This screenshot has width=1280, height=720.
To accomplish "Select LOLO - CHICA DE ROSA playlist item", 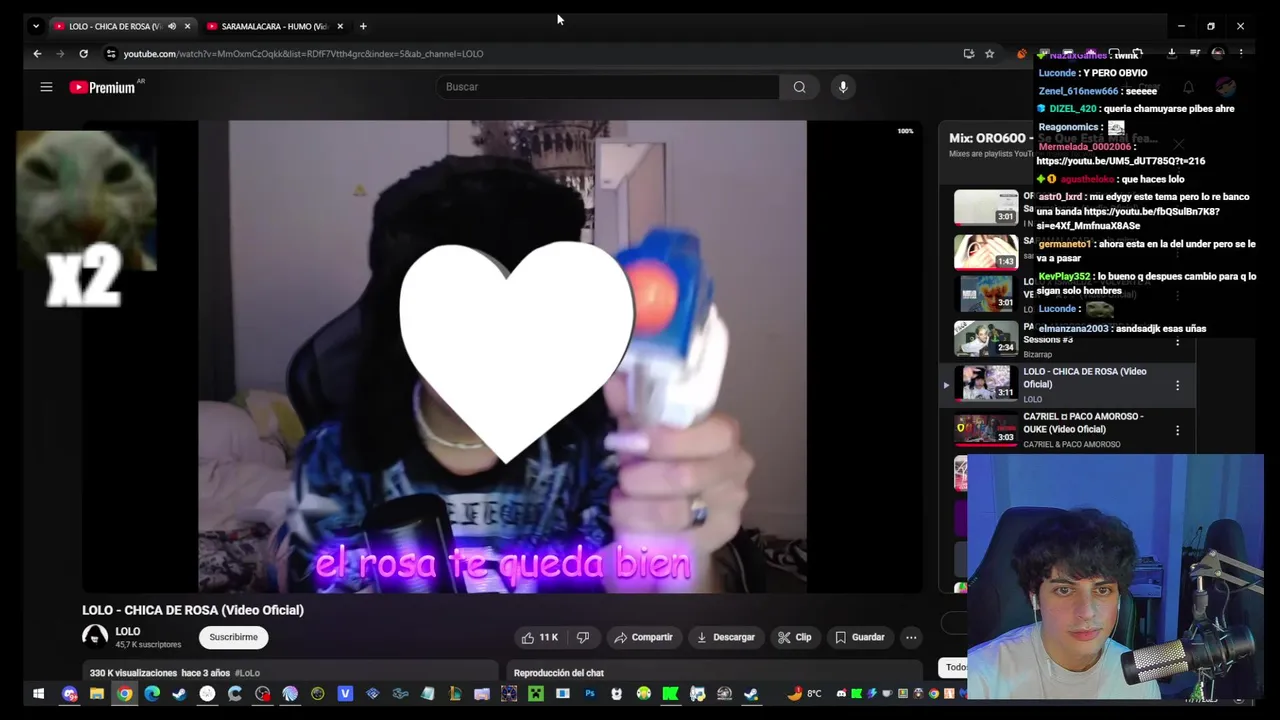I will [x=1065, y=384].
